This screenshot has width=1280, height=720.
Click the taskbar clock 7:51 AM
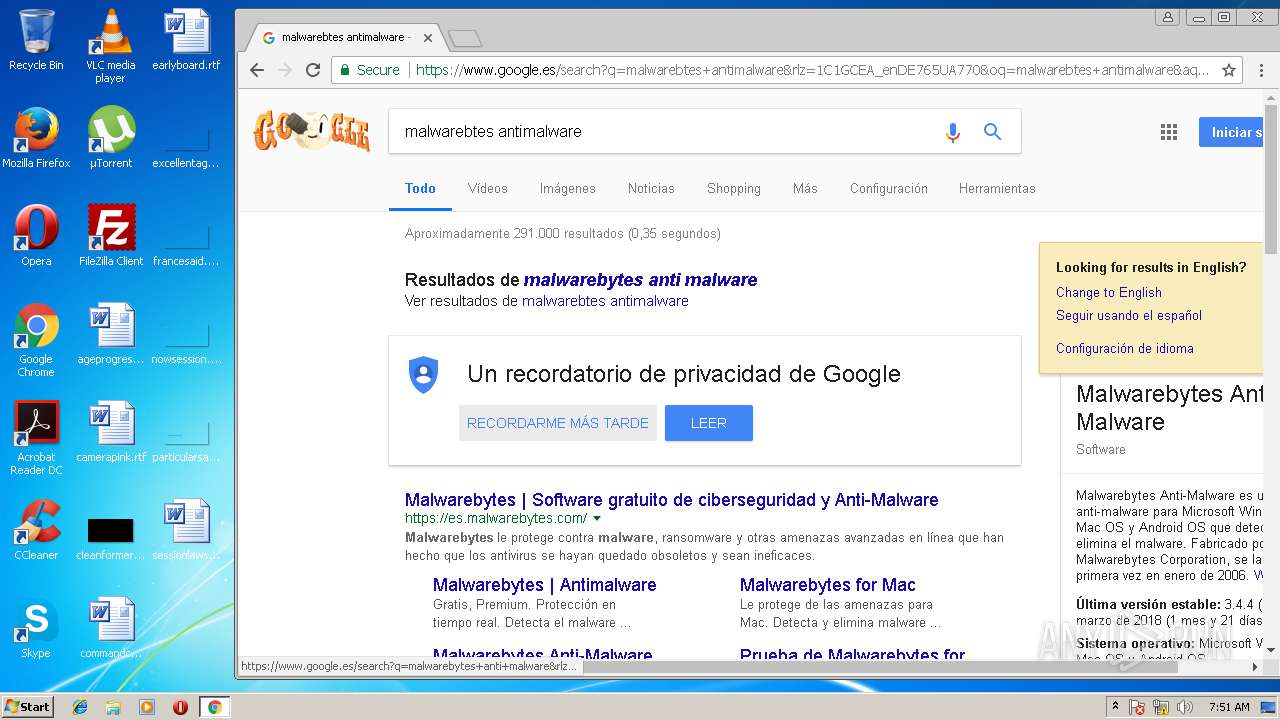click(x=1229, y=707)
